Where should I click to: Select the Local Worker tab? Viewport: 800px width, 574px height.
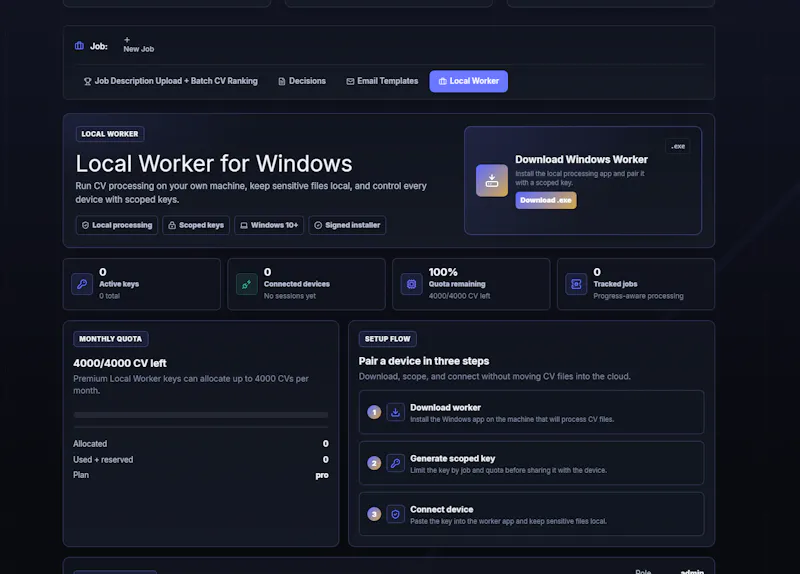[x=468, y=81]
